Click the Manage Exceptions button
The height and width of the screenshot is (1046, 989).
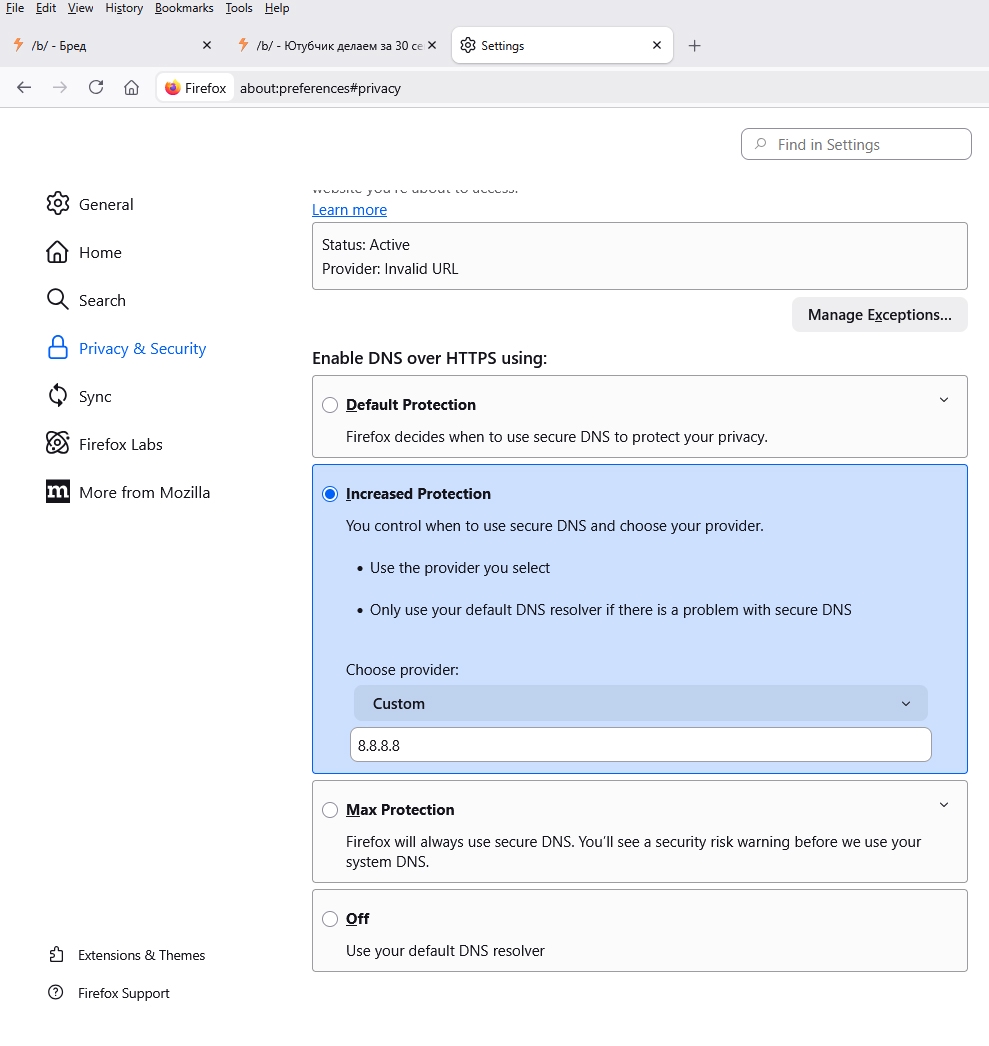coord(879,315)
